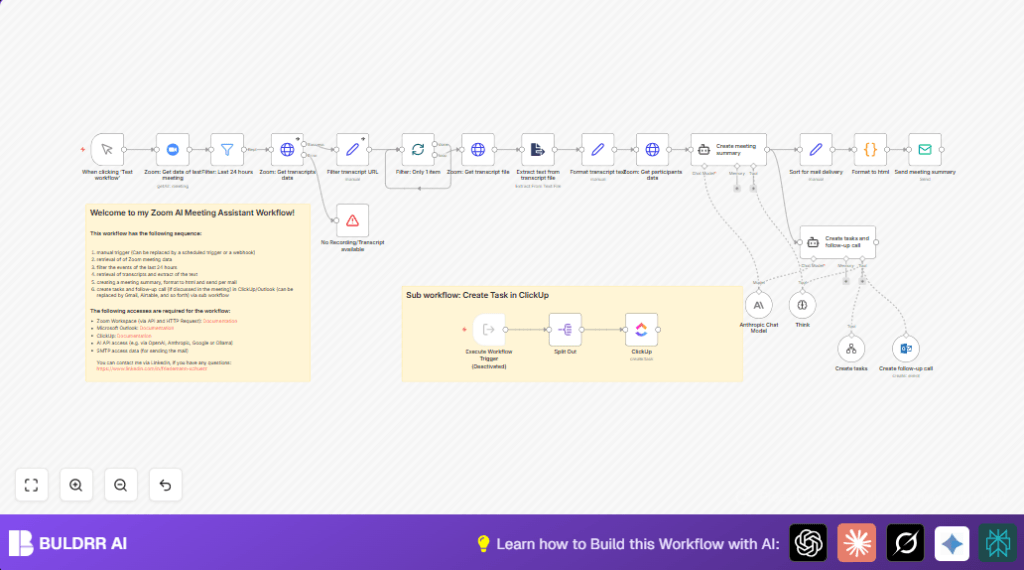This screenshot has width=1024, height=570.
Task: Select the 'Create meeting summary' agent node
Action: point(729,150)
